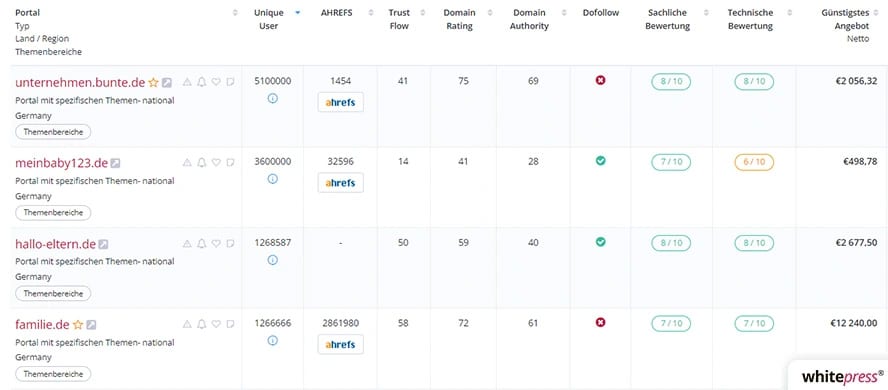Sort by Unique User column
Screen dimensions: 888x390
(x=268, y=19)
